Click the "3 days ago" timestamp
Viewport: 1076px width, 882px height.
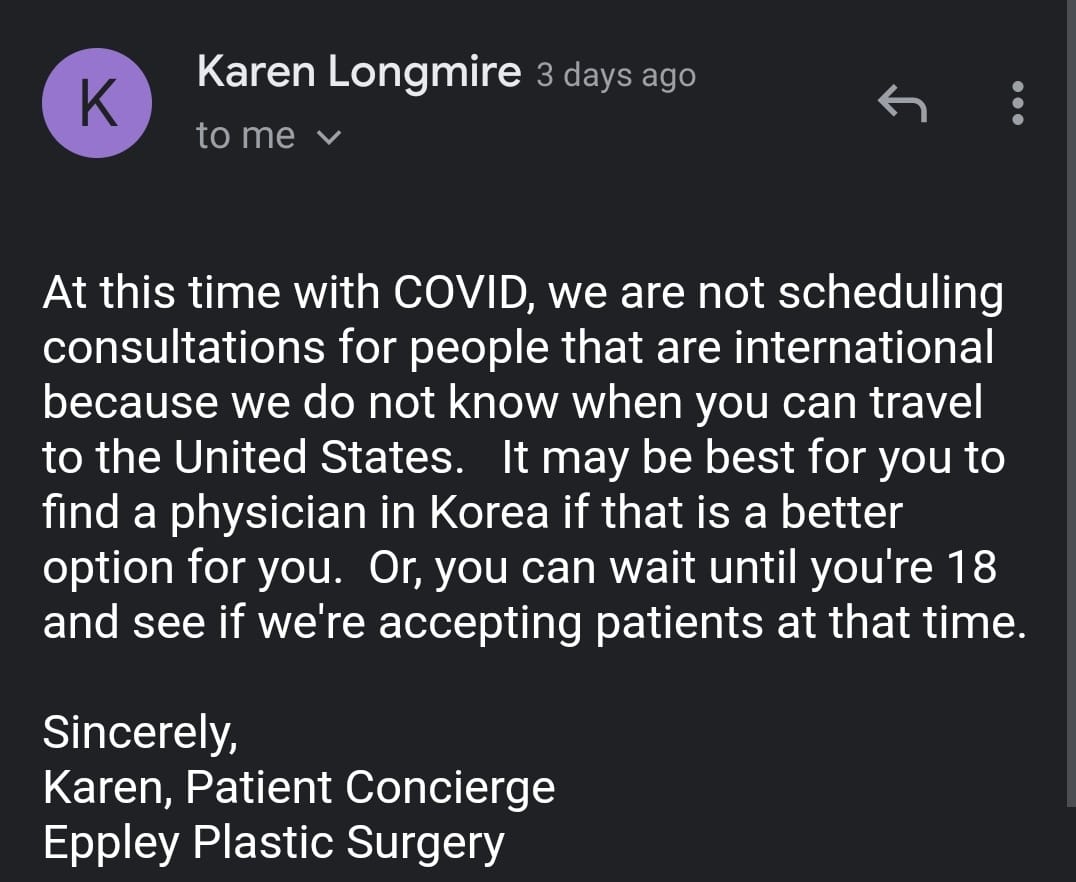point(616,74)
